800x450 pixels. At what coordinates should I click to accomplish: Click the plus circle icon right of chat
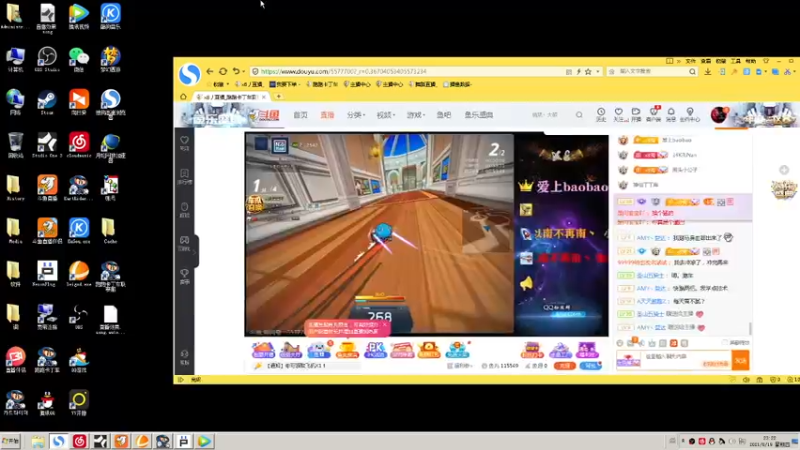pos(784,170)
